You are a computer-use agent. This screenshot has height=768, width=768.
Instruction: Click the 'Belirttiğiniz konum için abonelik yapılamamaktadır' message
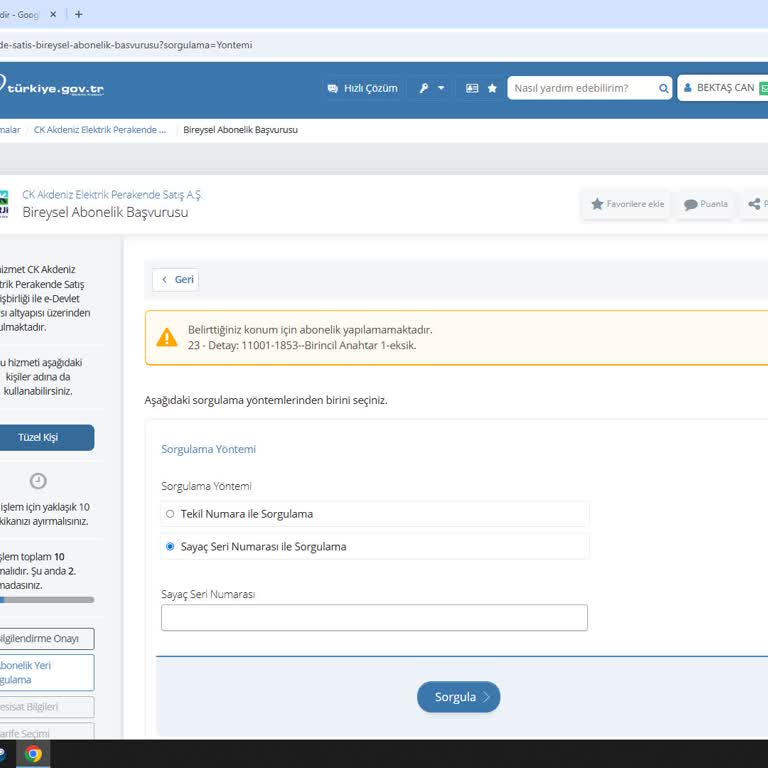click(310, 330)
